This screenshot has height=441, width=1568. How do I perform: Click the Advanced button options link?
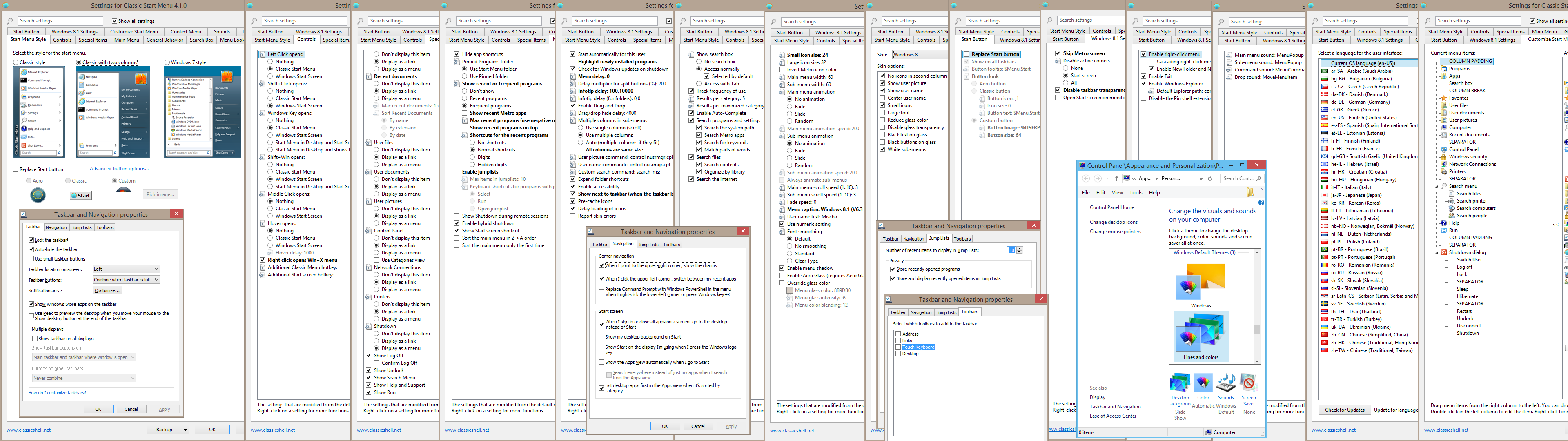click(x=119, y=169)
